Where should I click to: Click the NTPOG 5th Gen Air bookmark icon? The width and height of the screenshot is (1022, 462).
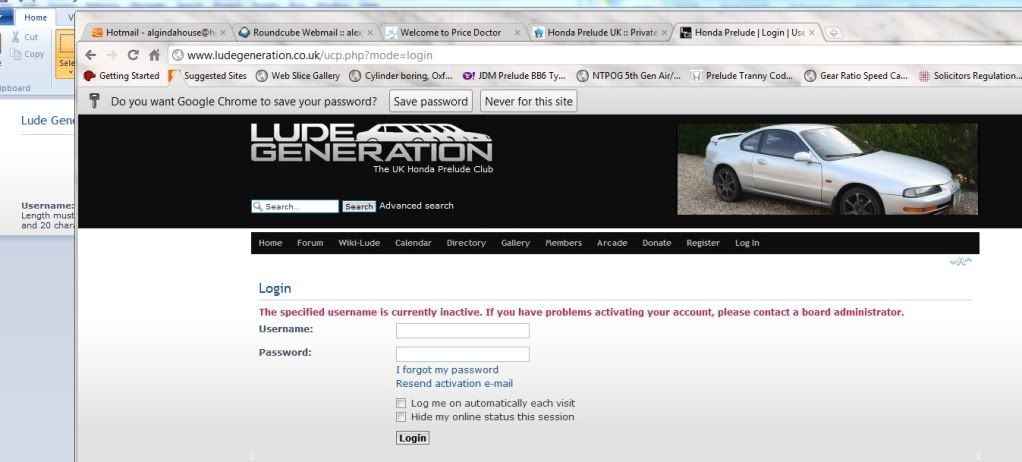582,76
